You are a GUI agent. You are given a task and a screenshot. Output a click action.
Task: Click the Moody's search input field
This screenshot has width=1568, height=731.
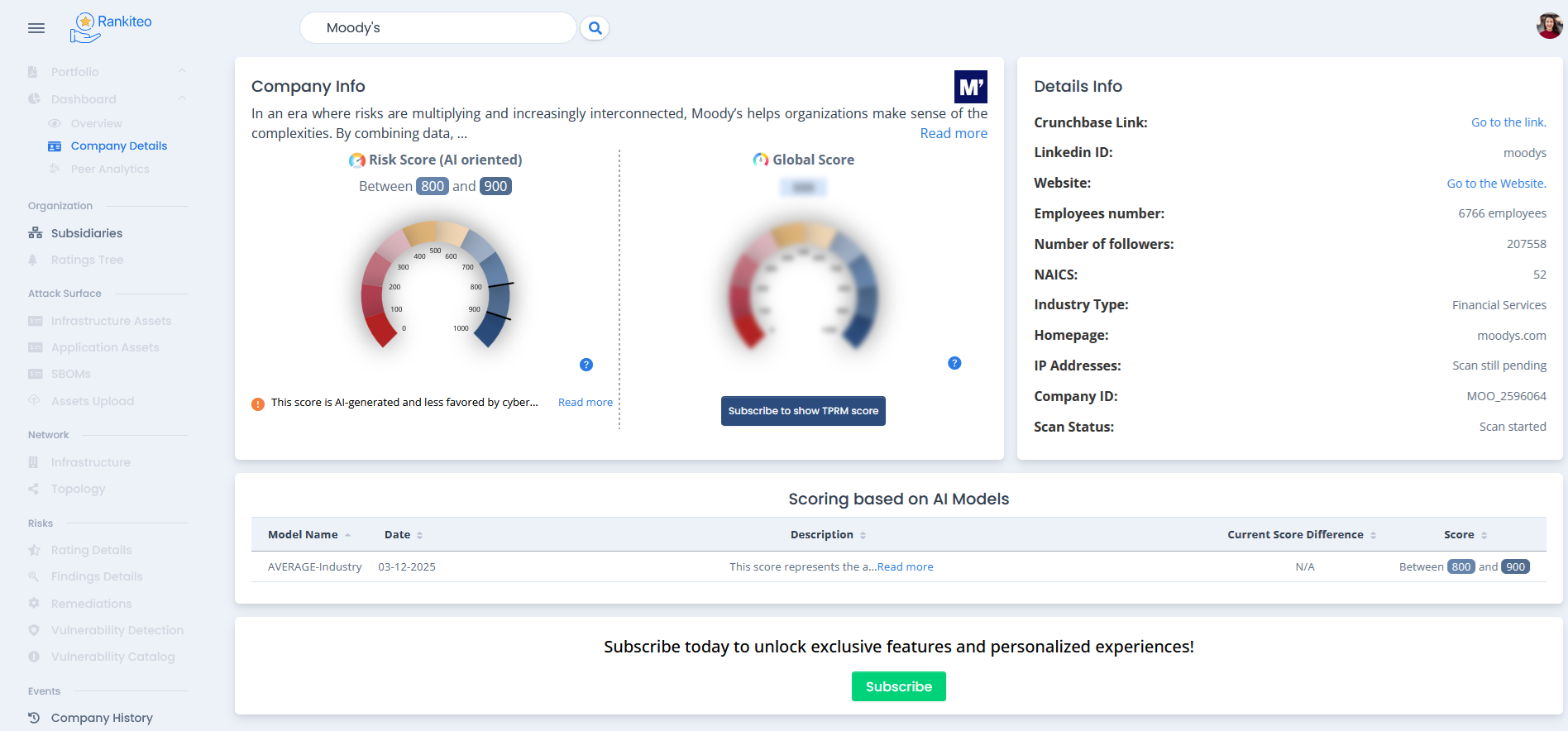point(438,28)
